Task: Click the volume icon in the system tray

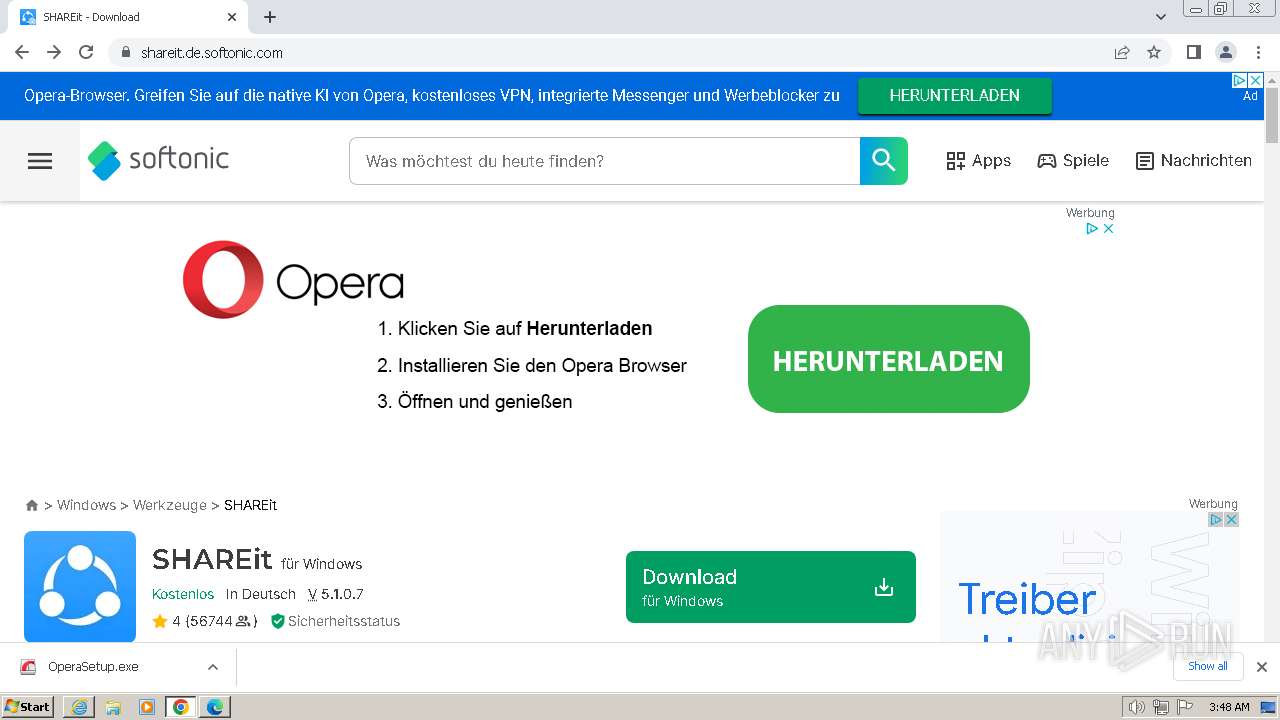Action: pos(1137,707)
